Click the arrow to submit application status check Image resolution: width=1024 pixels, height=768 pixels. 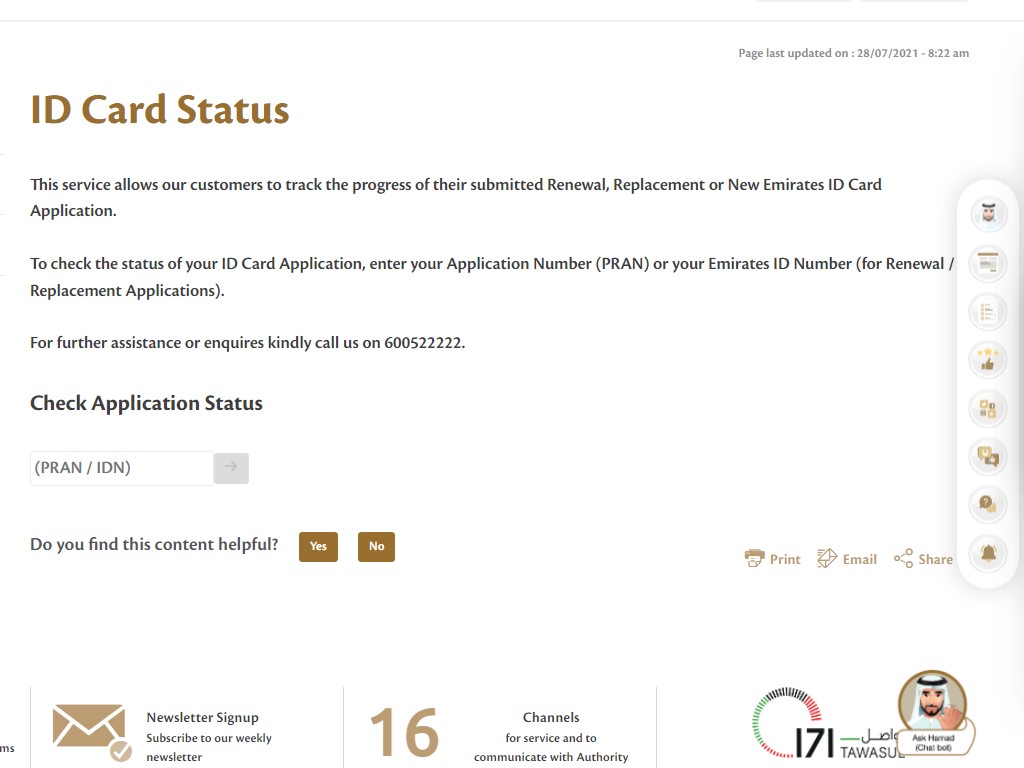coord(231,468)
